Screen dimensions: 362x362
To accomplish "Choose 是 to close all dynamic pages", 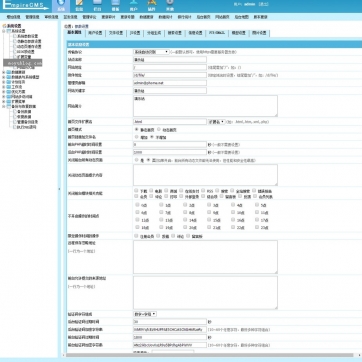I will pos(136,160).
